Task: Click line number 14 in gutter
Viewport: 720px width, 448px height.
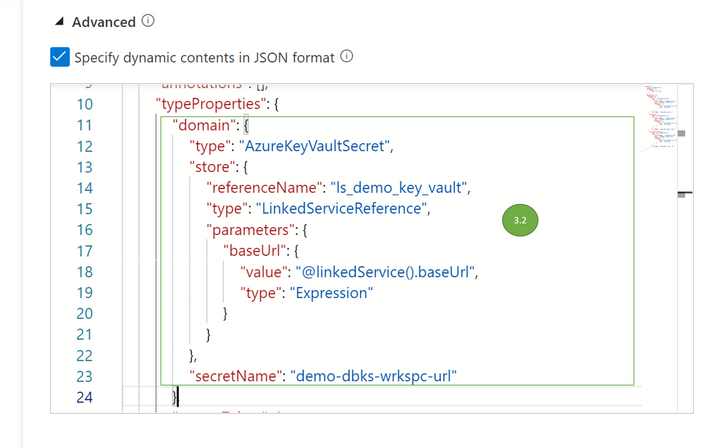Action: 84,188
